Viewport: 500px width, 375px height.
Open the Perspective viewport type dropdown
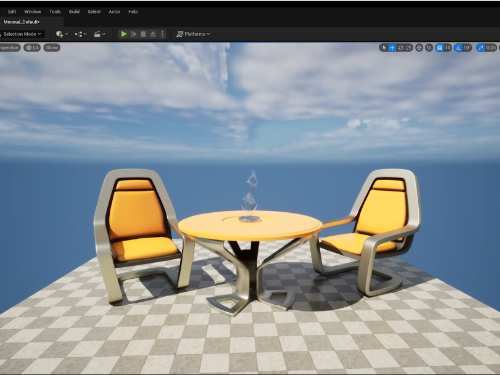(9, 48)
